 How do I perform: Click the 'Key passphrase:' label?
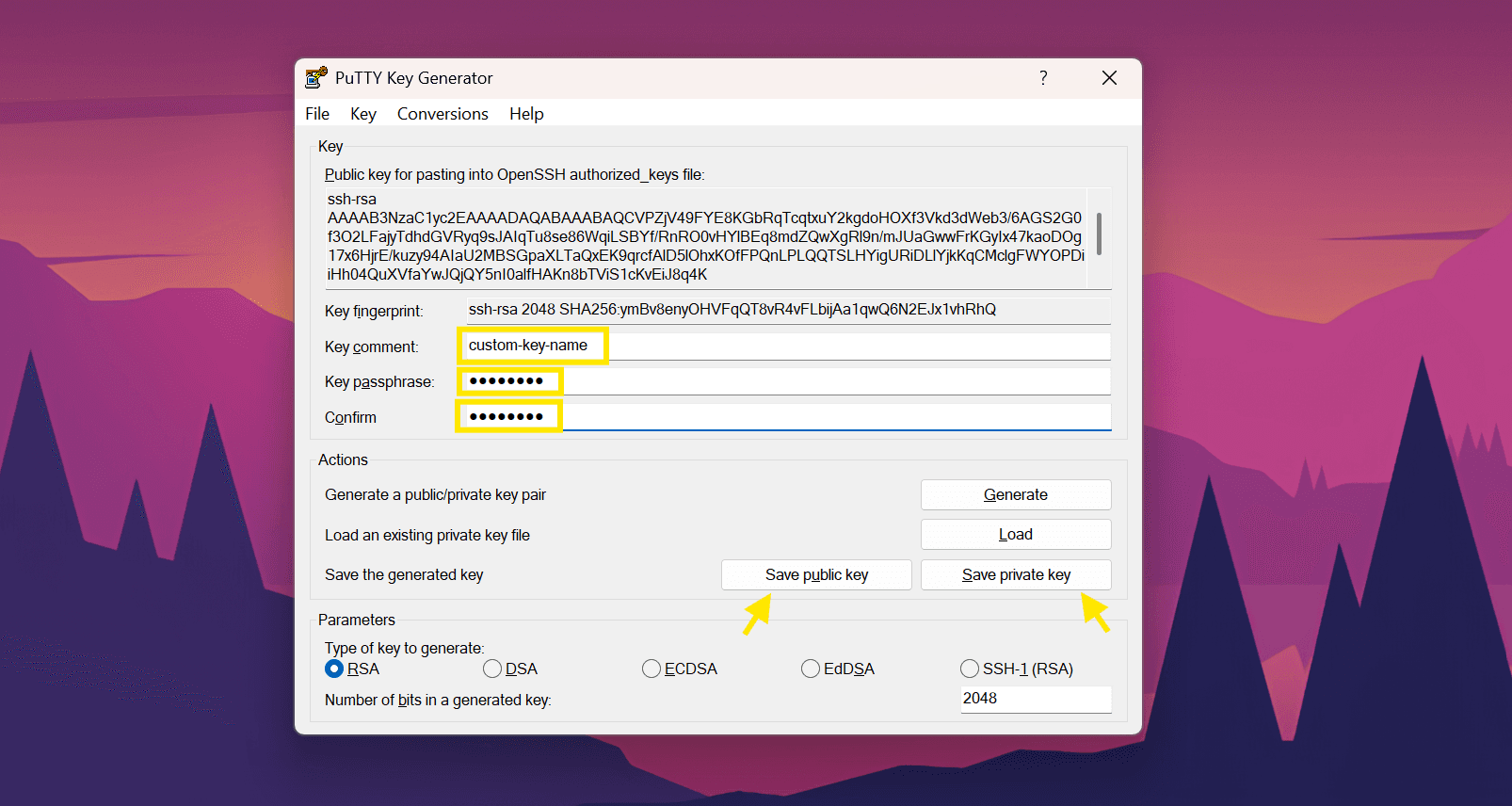379,381
